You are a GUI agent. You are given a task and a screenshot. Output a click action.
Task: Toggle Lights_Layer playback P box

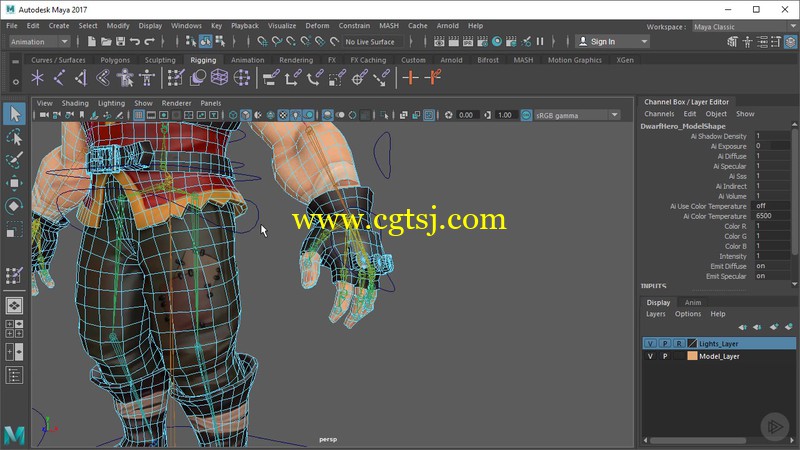pos(665,343)
